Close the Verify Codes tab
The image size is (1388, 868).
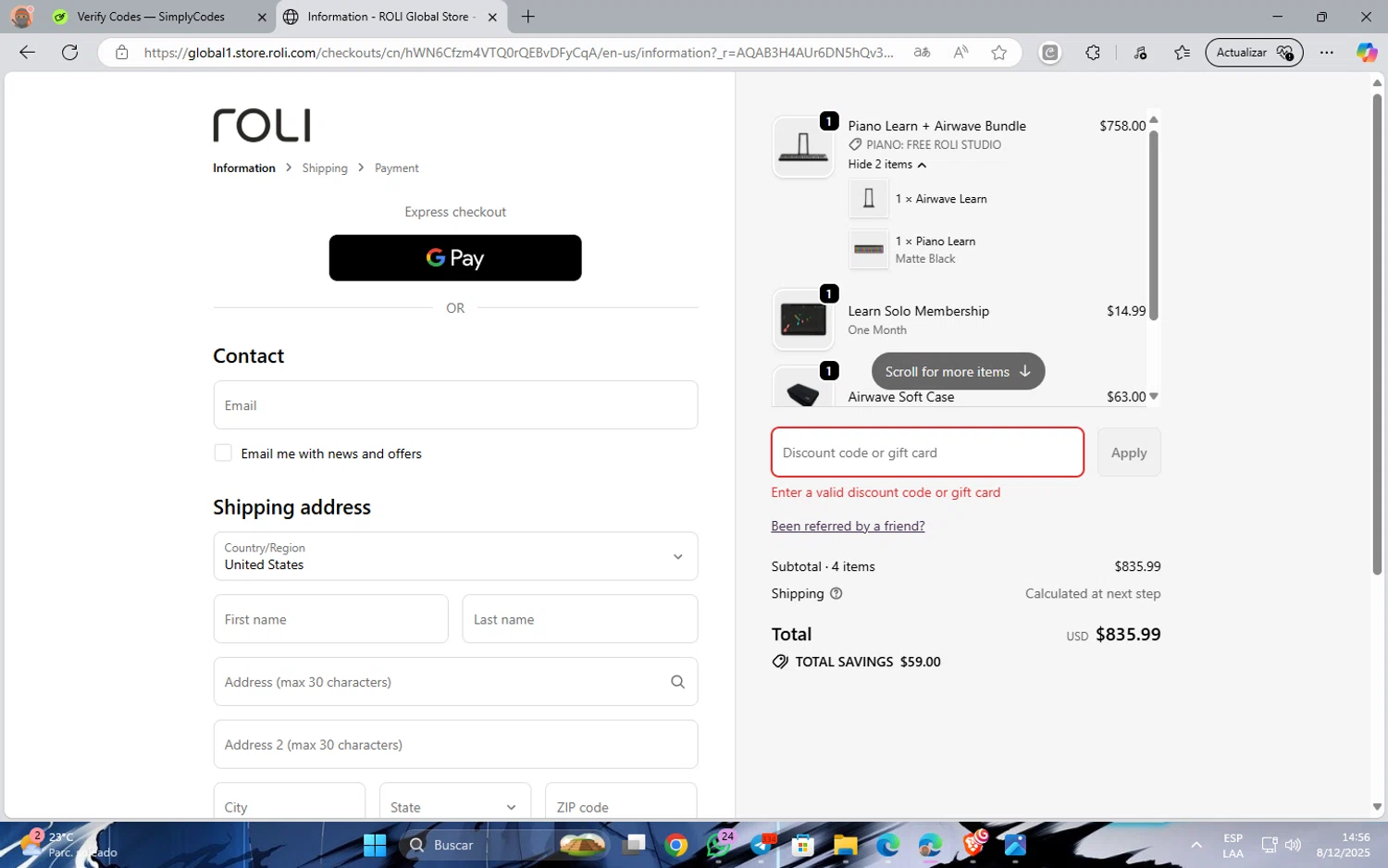coord(262,17)
